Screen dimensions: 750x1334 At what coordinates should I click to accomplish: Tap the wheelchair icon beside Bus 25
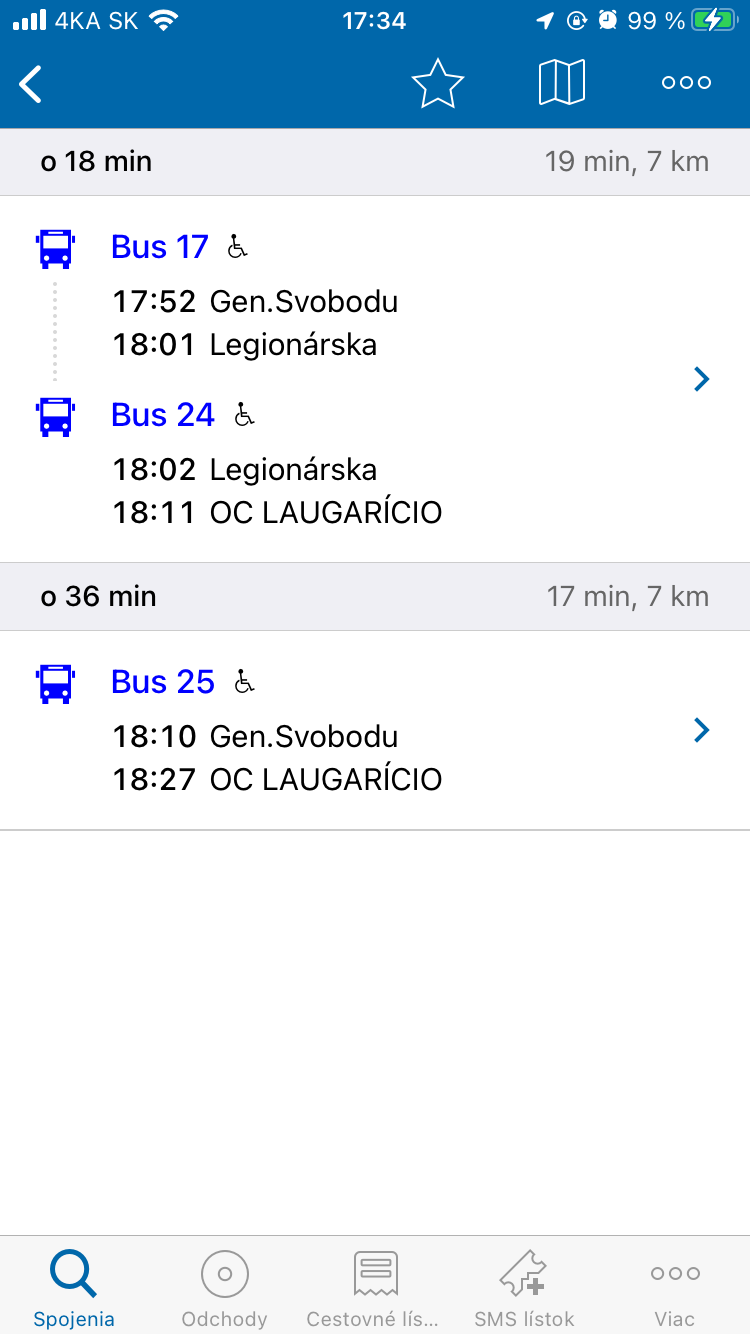click(x=244, y=682)
